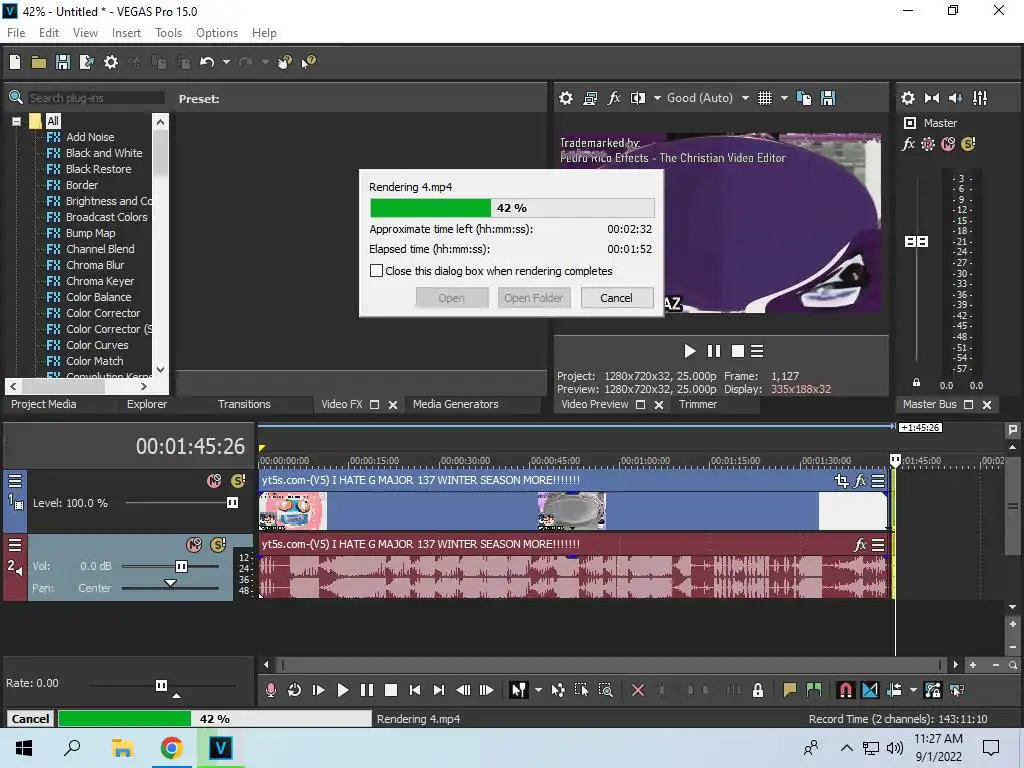Click the Overlays grid icon
Viewport: 1024px width, 768px height.
pyautogui.click(x=765, y=98)
